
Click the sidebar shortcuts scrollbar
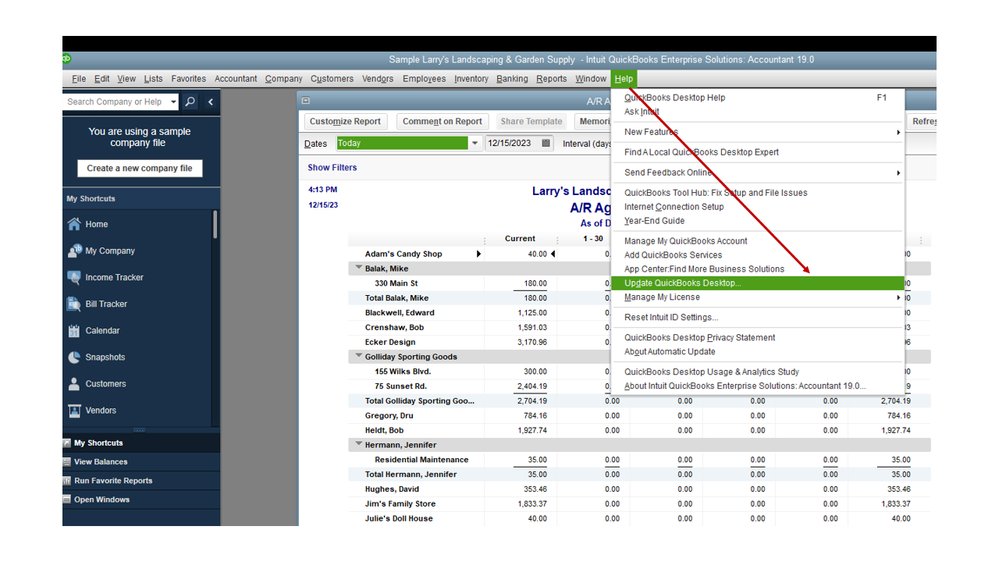(215, 225)
